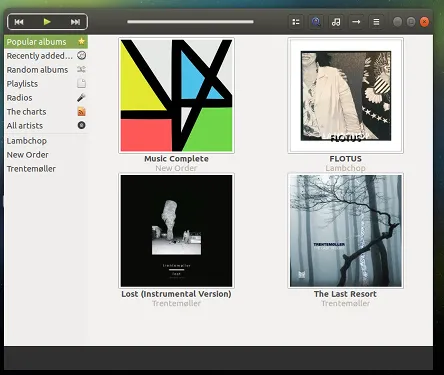Open The Last Resort album cover
This screenshot has height=375, width=444.
pos(346,231)
